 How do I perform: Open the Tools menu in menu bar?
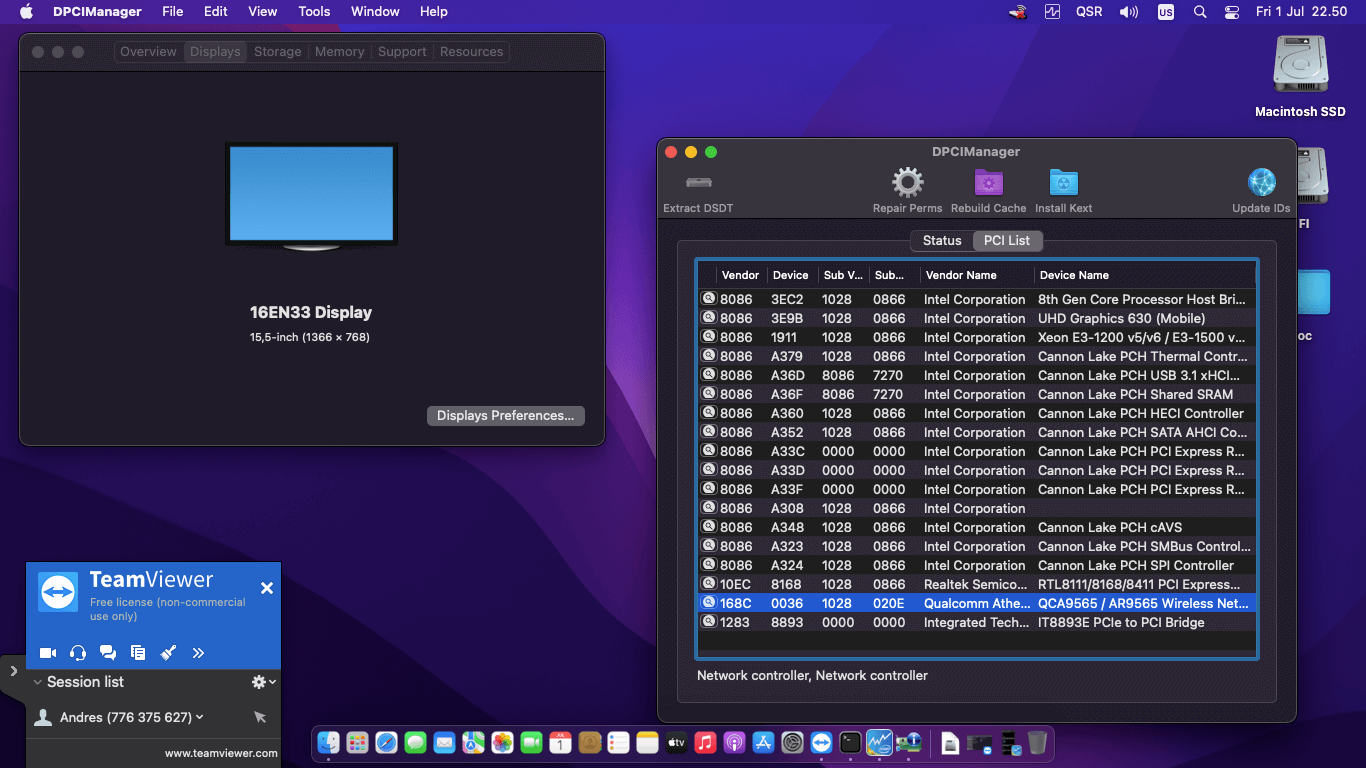pos(314,12)
